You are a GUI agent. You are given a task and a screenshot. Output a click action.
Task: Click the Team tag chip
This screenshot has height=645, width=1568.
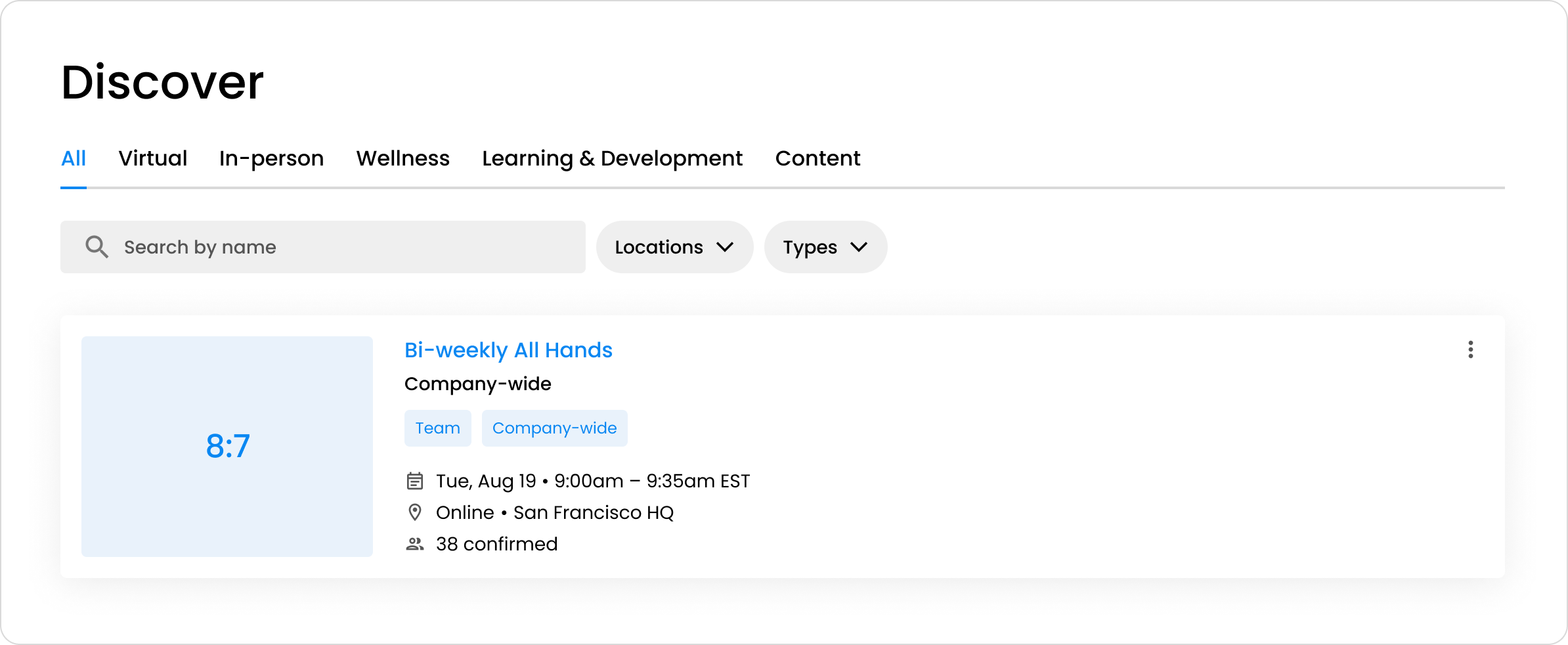tap(437, 428)
